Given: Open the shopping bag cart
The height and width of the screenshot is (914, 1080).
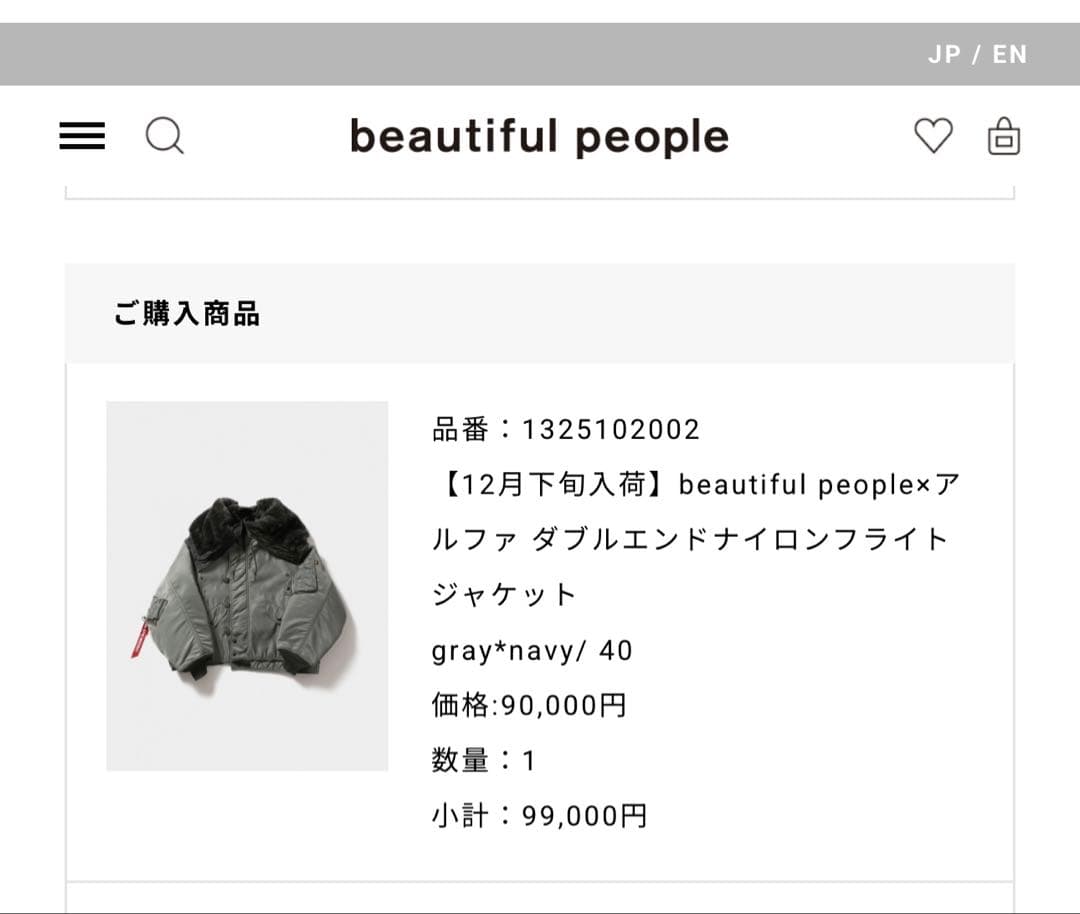Looking at the screenshot, I should point(1003,136).
